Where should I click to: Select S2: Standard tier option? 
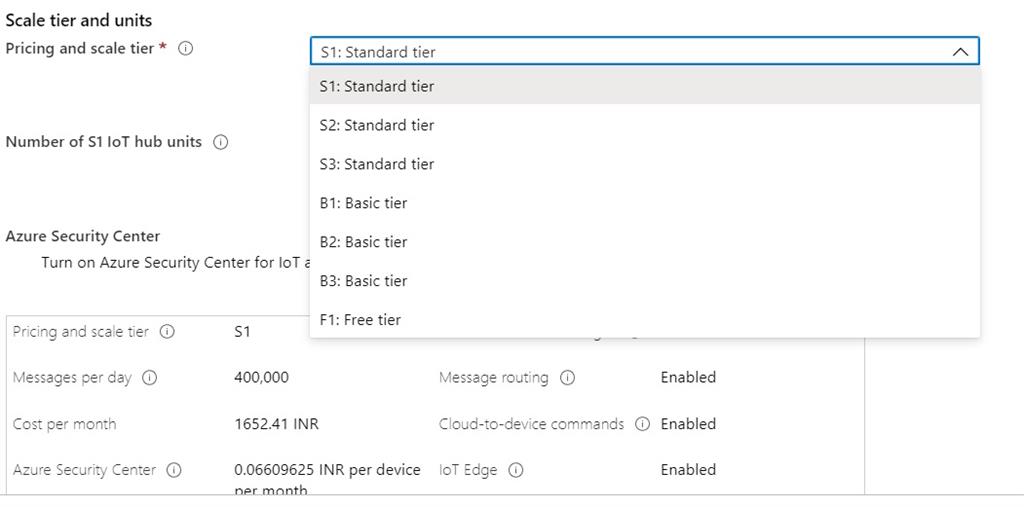645,125
